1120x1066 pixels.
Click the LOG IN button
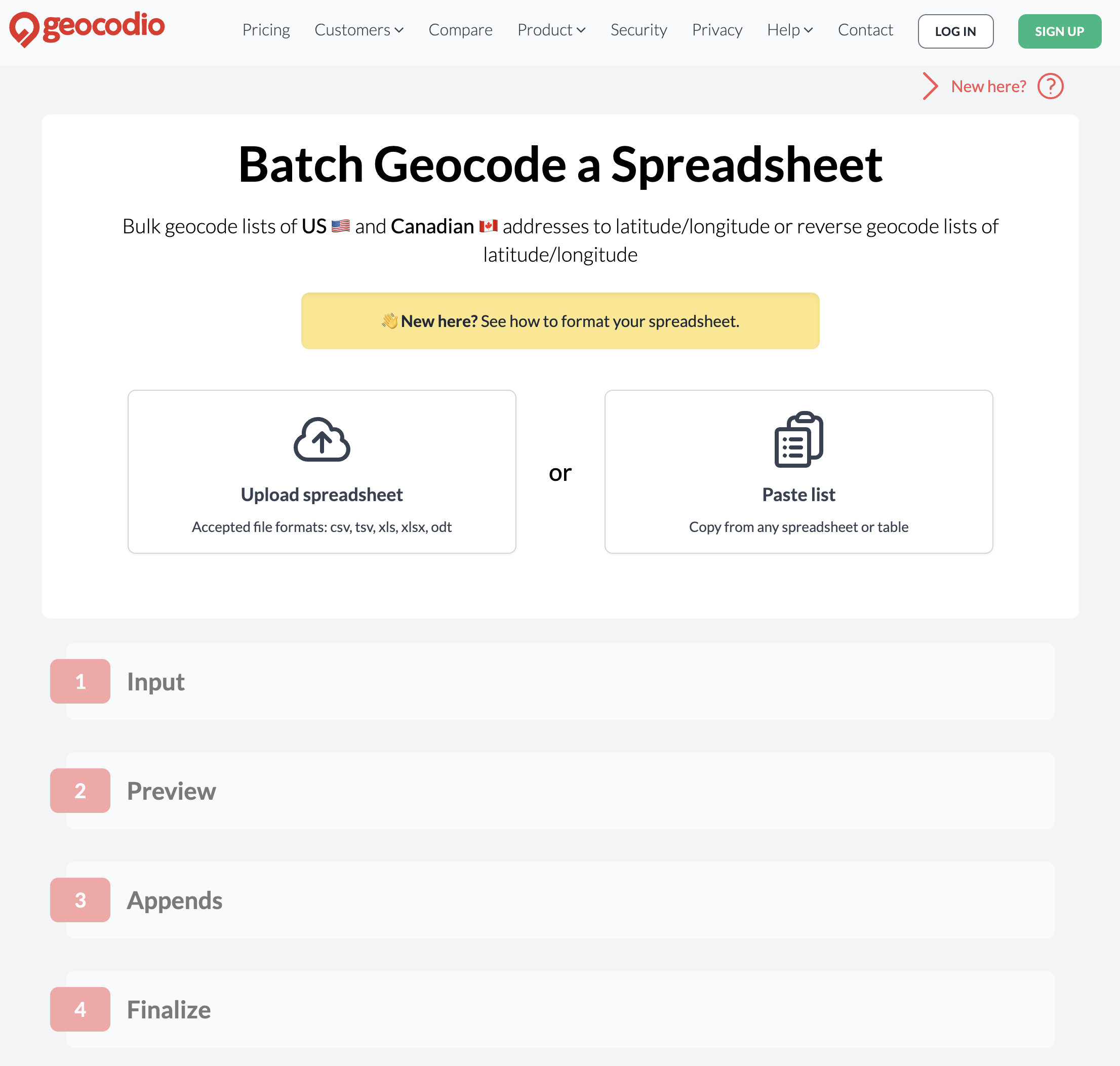[x=955, y=31]
